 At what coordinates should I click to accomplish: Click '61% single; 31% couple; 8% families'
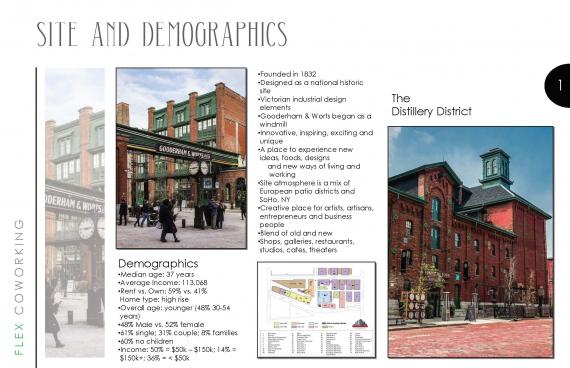pyautogui.click(x=178, y=333)
